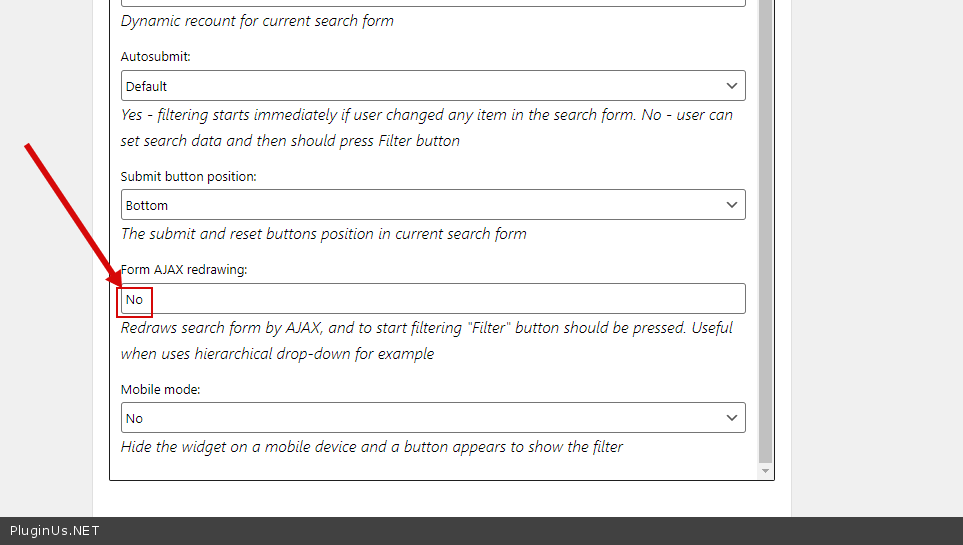The height and width of the screenshot is (545, 963).
Task: Click the settings panel vertical scrollbar thumb
Action: (766, 230)
